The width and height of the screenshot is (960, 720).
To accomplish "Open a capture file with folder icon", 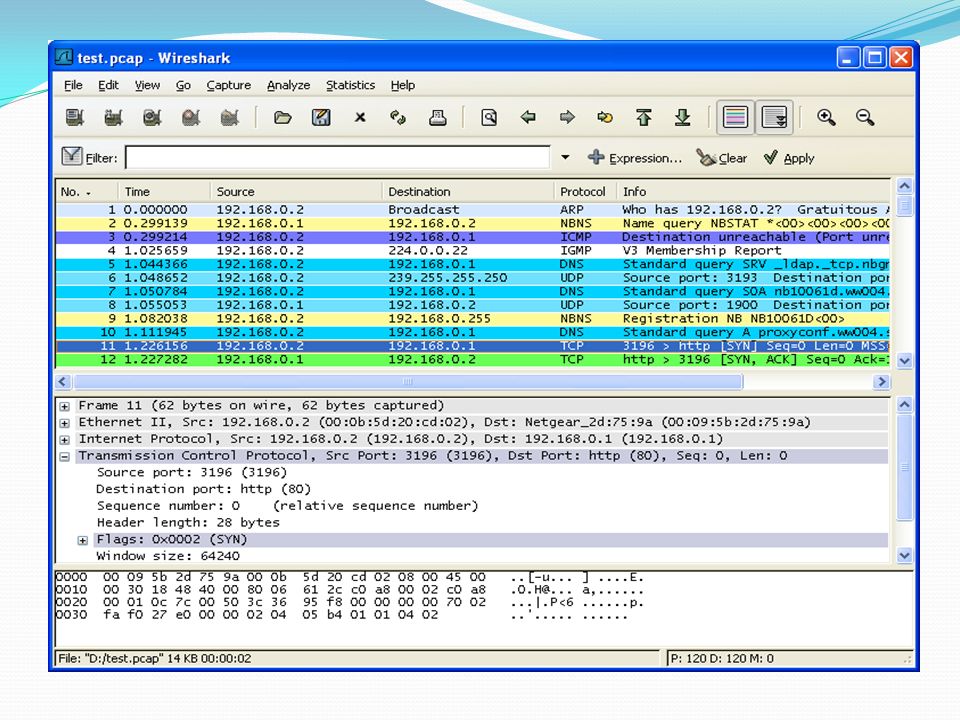I will click(x=282, y=117).
